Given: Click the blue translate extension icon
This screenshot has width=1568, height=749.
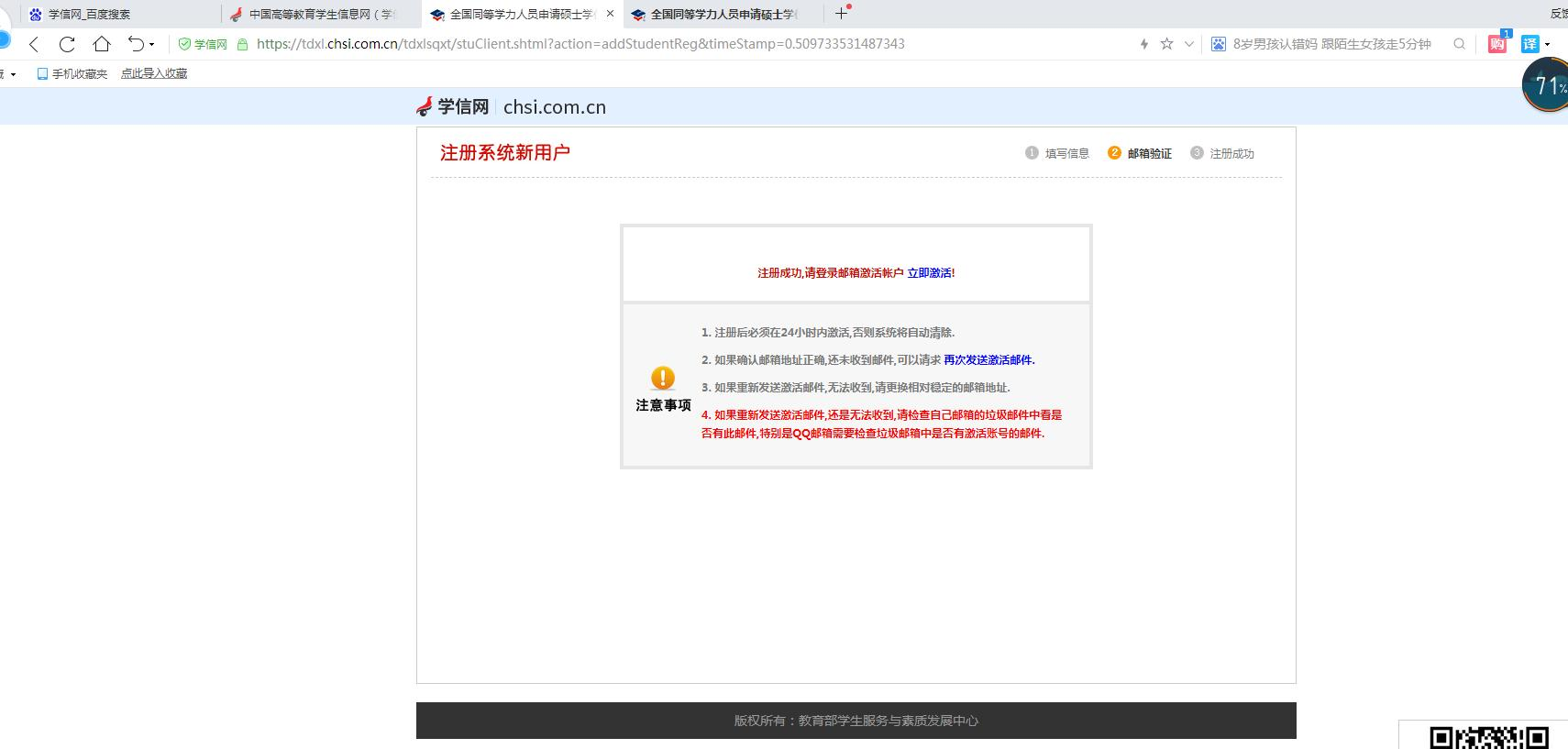Looking at the screenshot, I should click(1529, 44).
